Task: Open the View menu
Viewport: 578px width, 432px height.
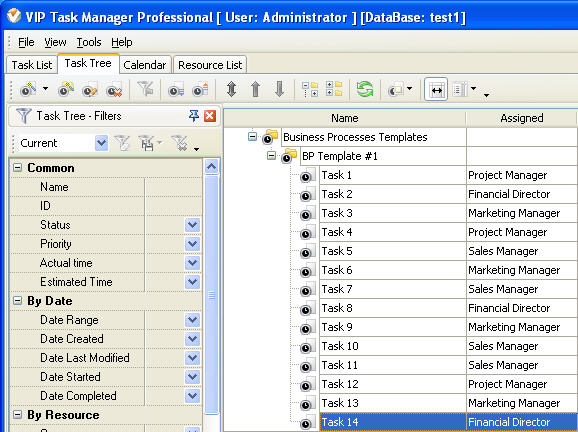Action: tap(55, 42)
